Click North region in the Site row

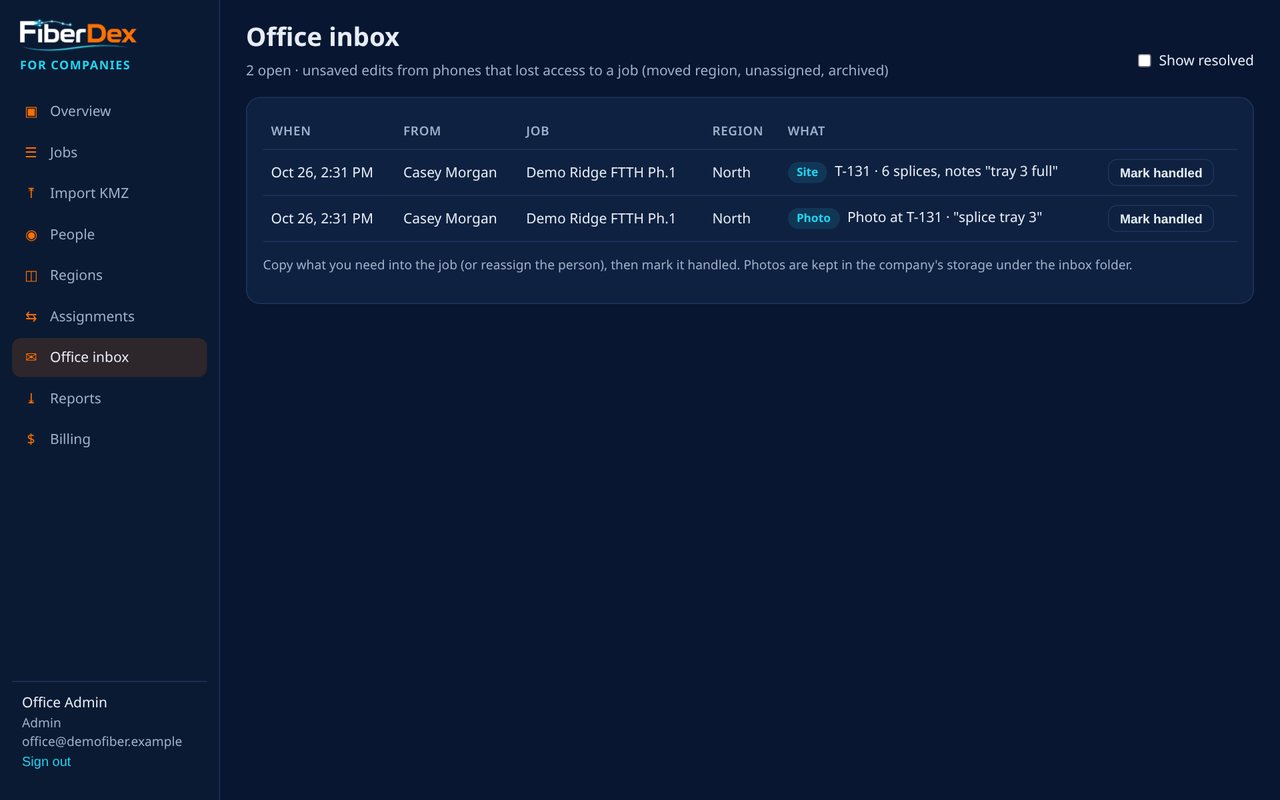[731, 173]
